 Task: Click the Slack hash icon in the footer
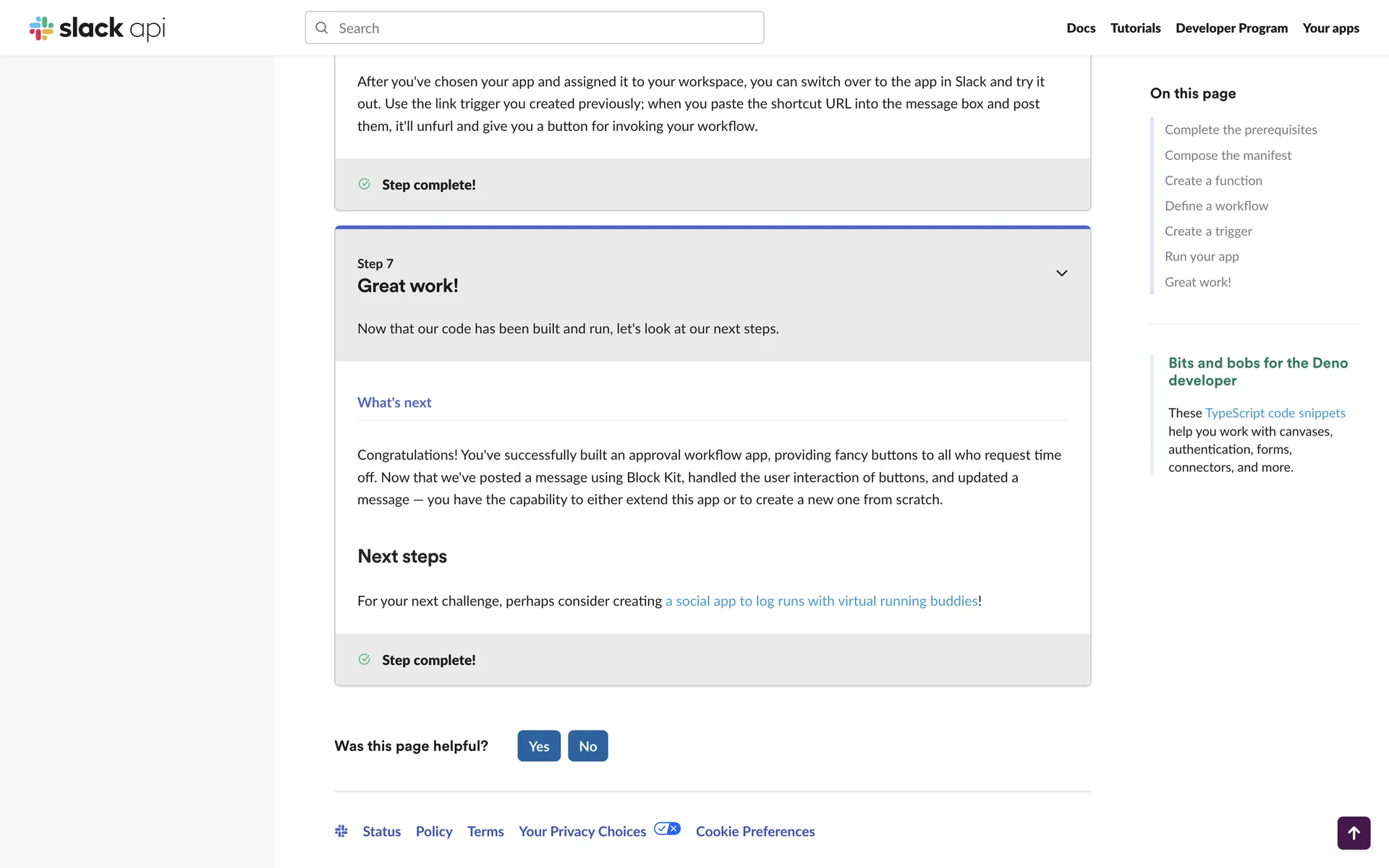click(341, 831)
